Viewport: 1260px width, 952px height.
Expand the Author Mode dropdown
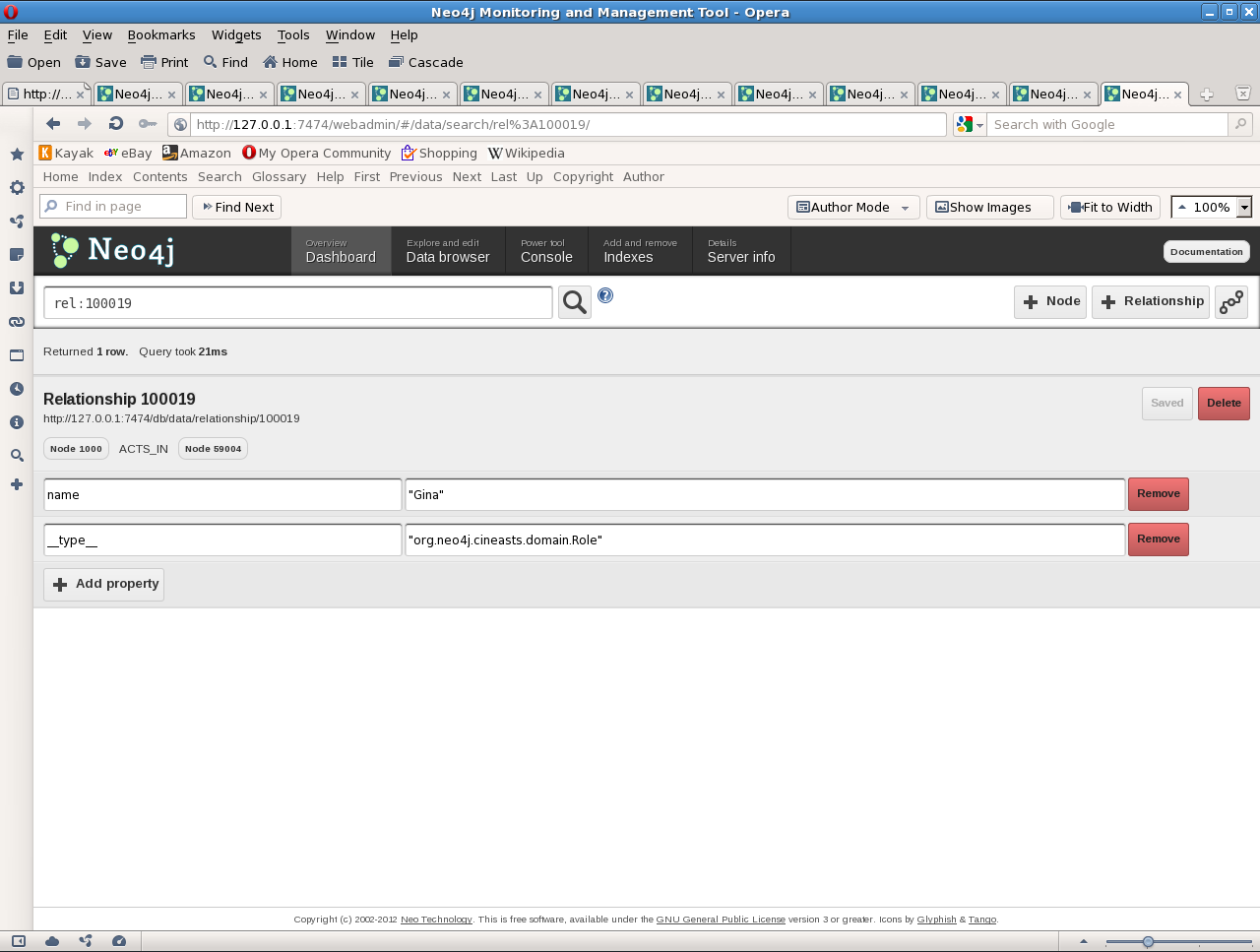pos(905,208)
